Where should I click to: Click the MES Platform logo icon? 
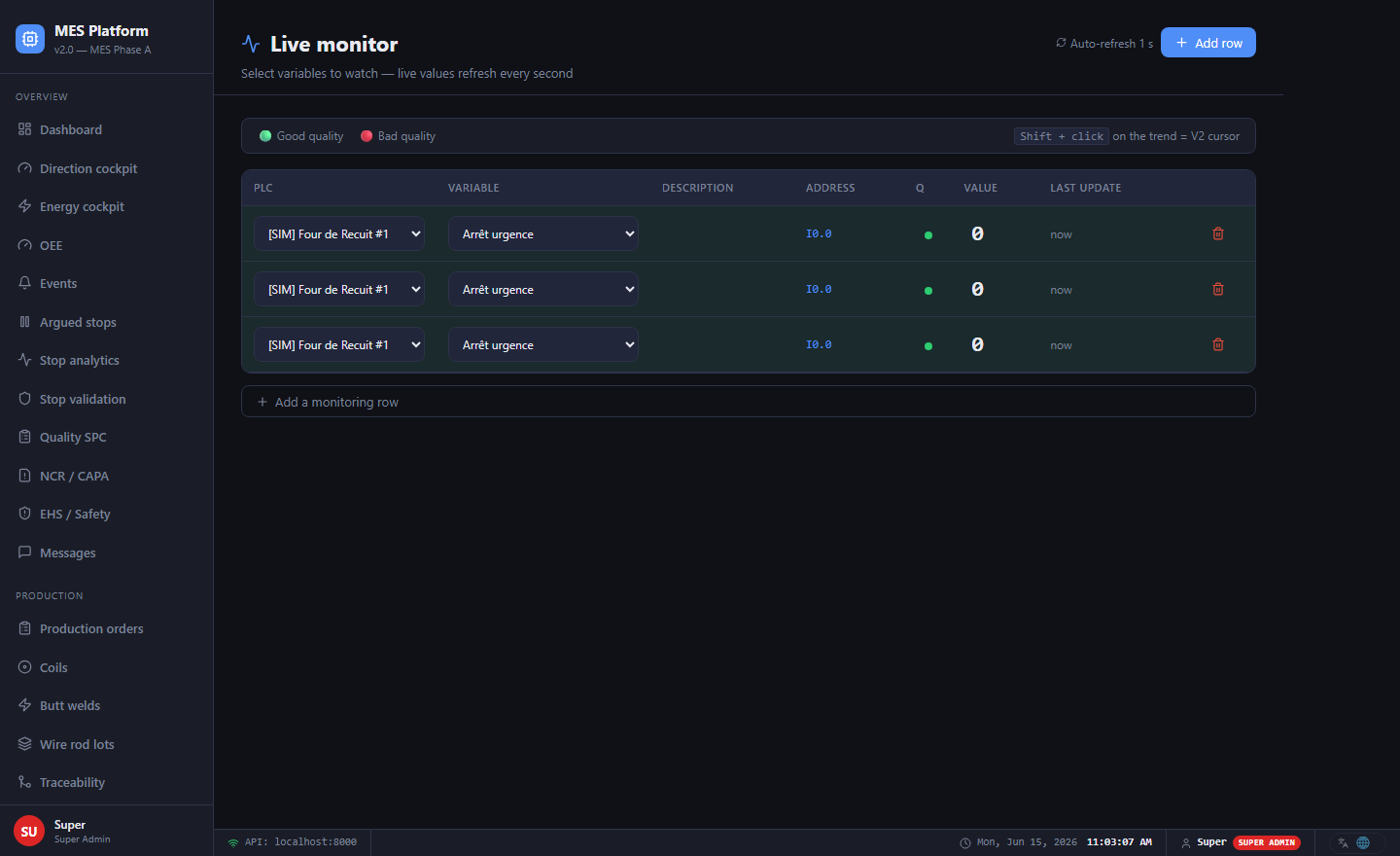click(x=30, y=39)
